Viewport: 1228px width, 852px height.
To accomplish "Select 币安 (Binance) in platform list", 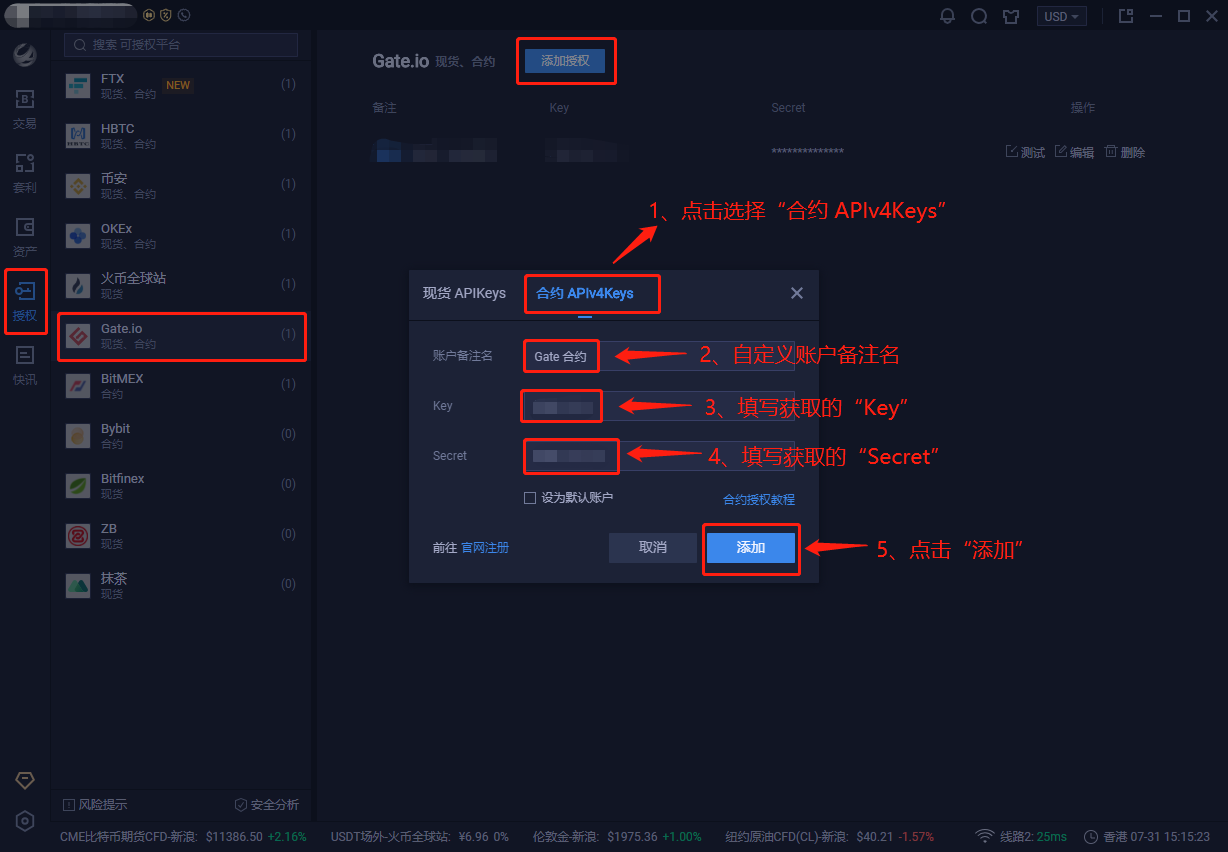I will (x=181, y=186).
